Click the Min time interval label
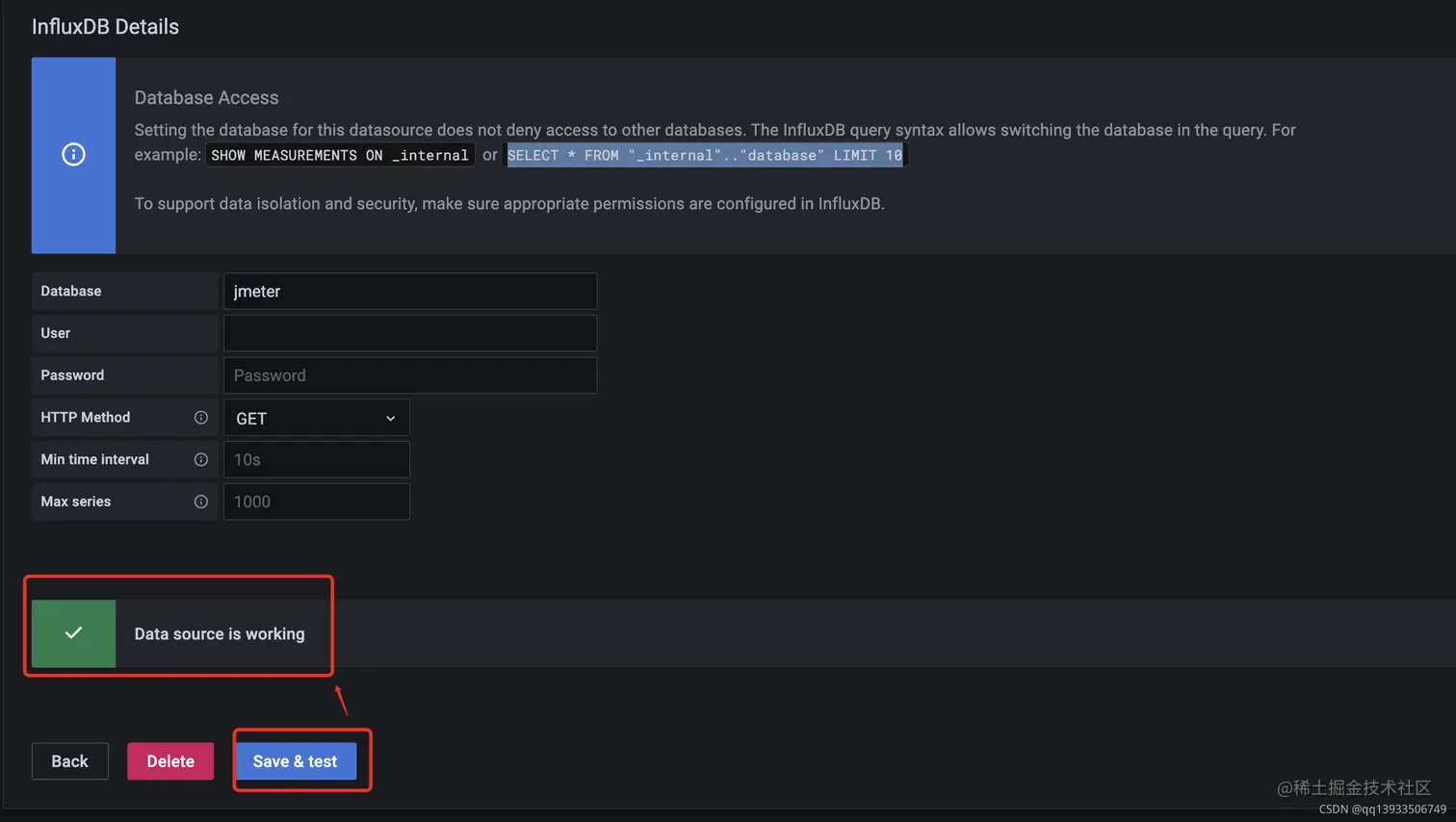 [95, 460]
